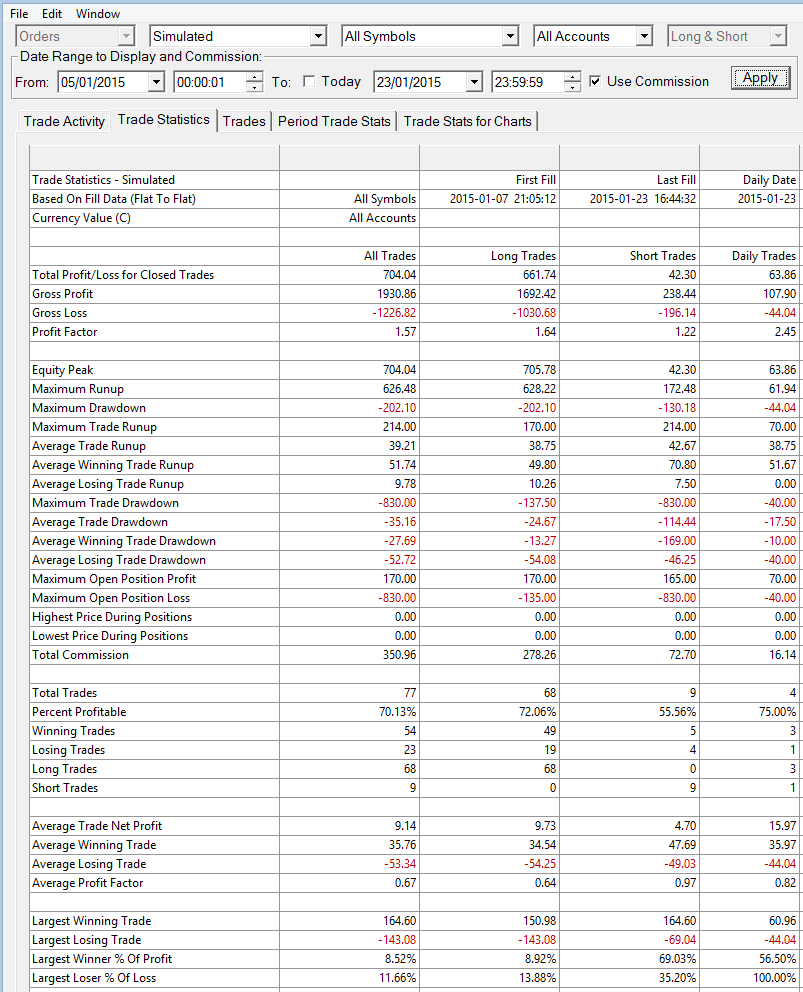Click the Total Trades value 77
803x992 pixels.
click(409, 692)
